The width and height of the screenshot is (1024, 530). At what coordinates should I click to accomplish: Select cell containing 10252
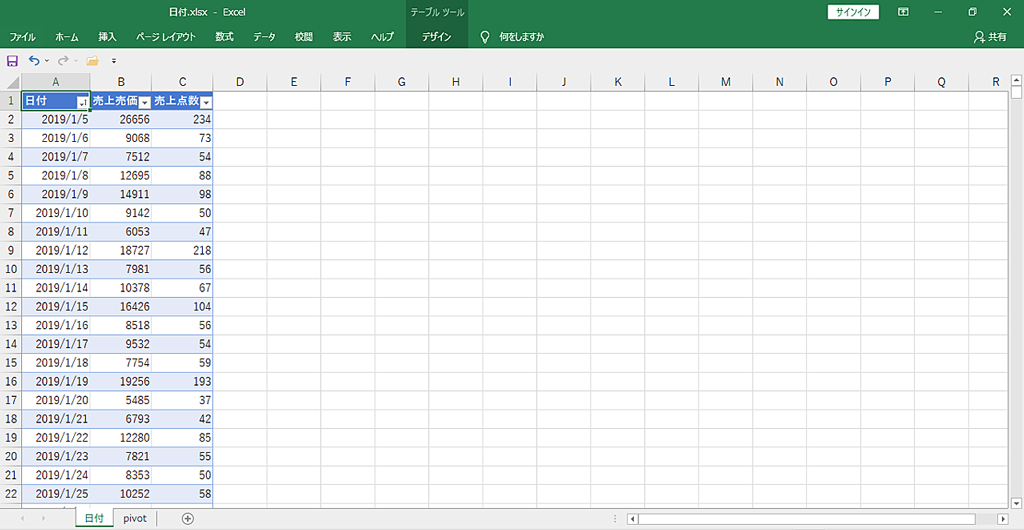[121, 493]
